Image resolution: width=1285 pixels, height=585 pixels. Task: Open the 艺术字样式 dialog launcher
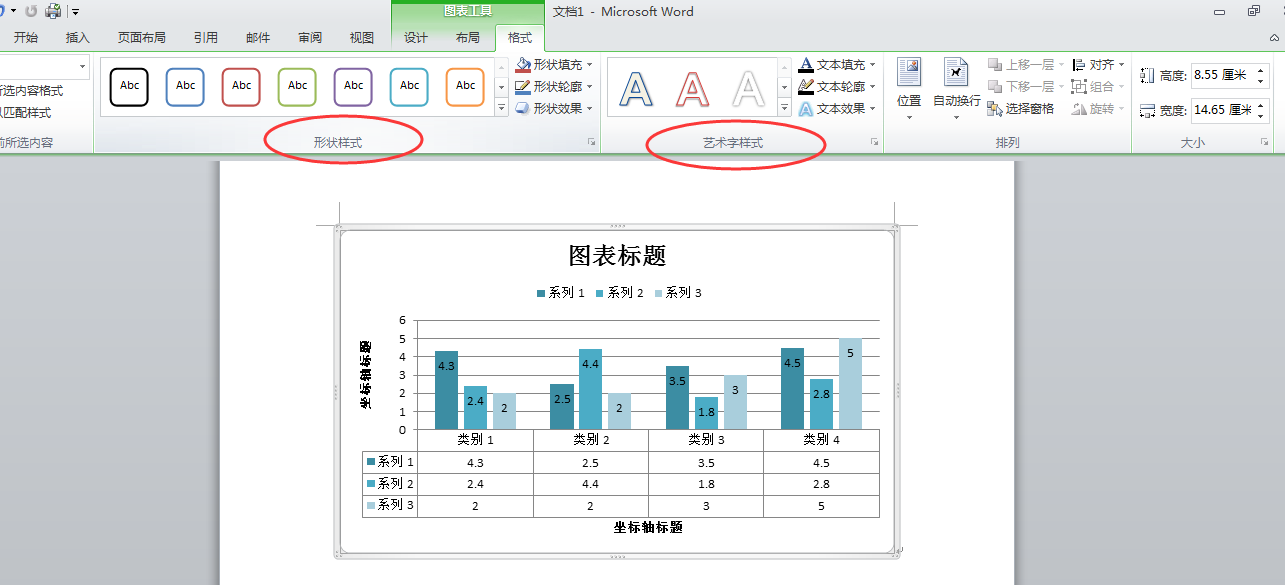click(x=874, y=143)
